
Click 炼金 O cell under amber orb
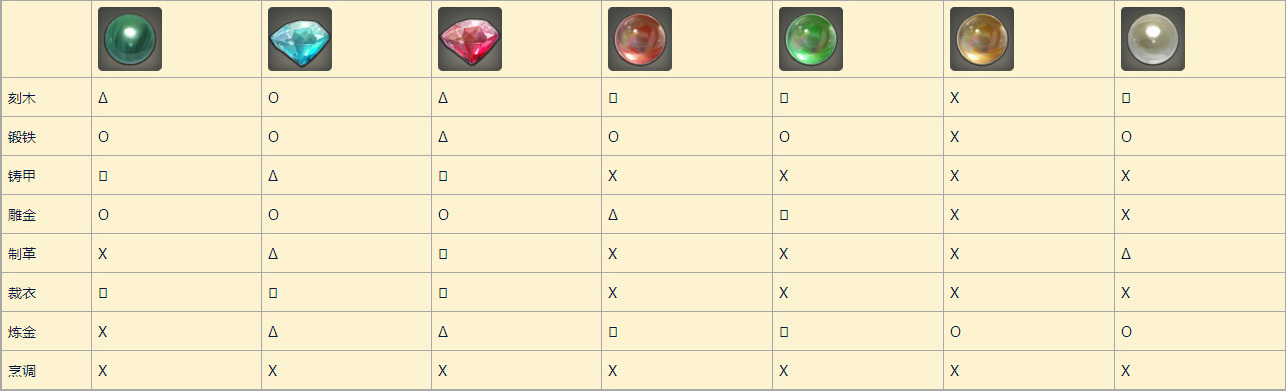955,332
